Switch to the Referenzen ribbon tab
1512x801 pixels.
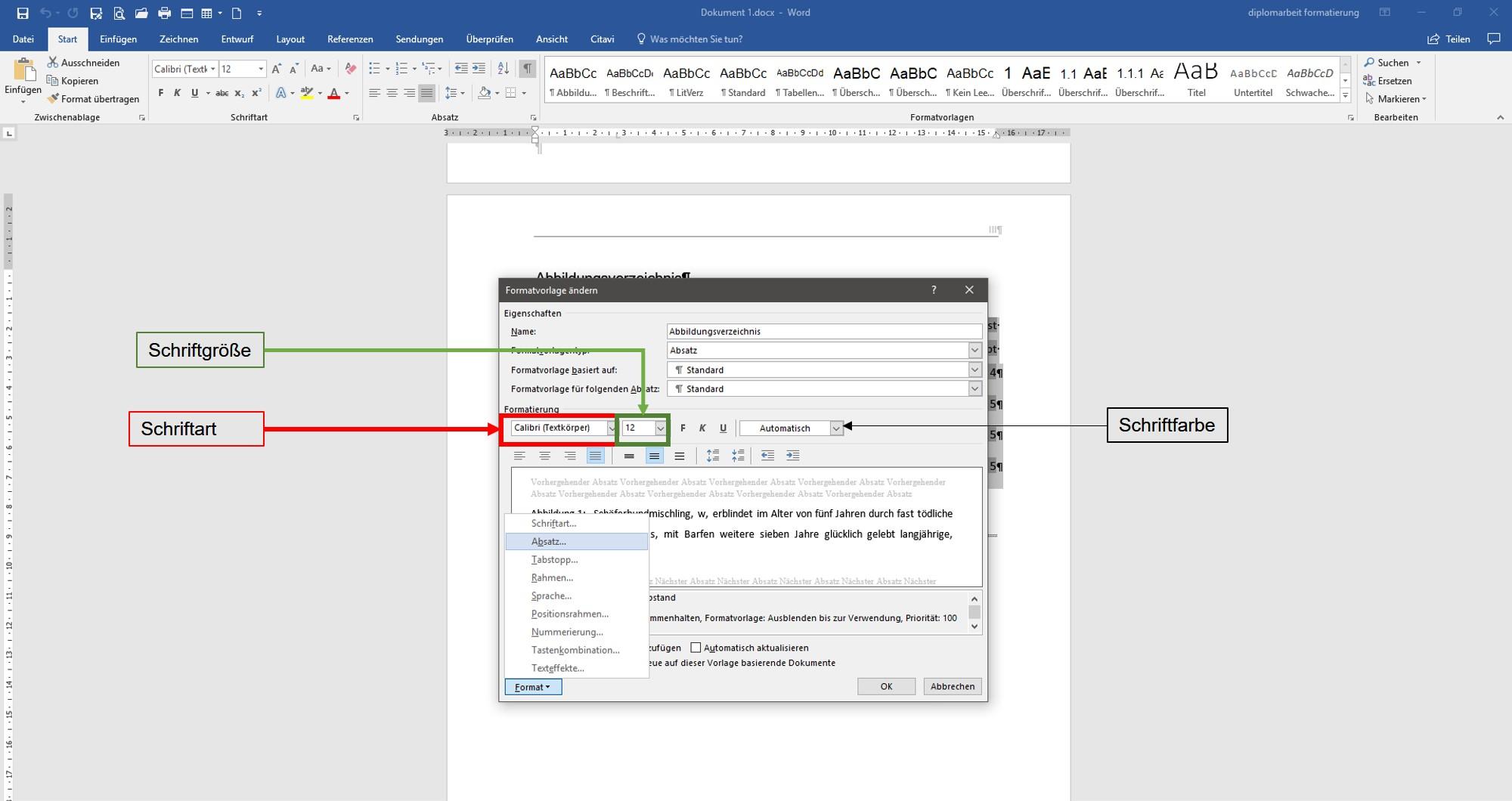coord(350,39)
